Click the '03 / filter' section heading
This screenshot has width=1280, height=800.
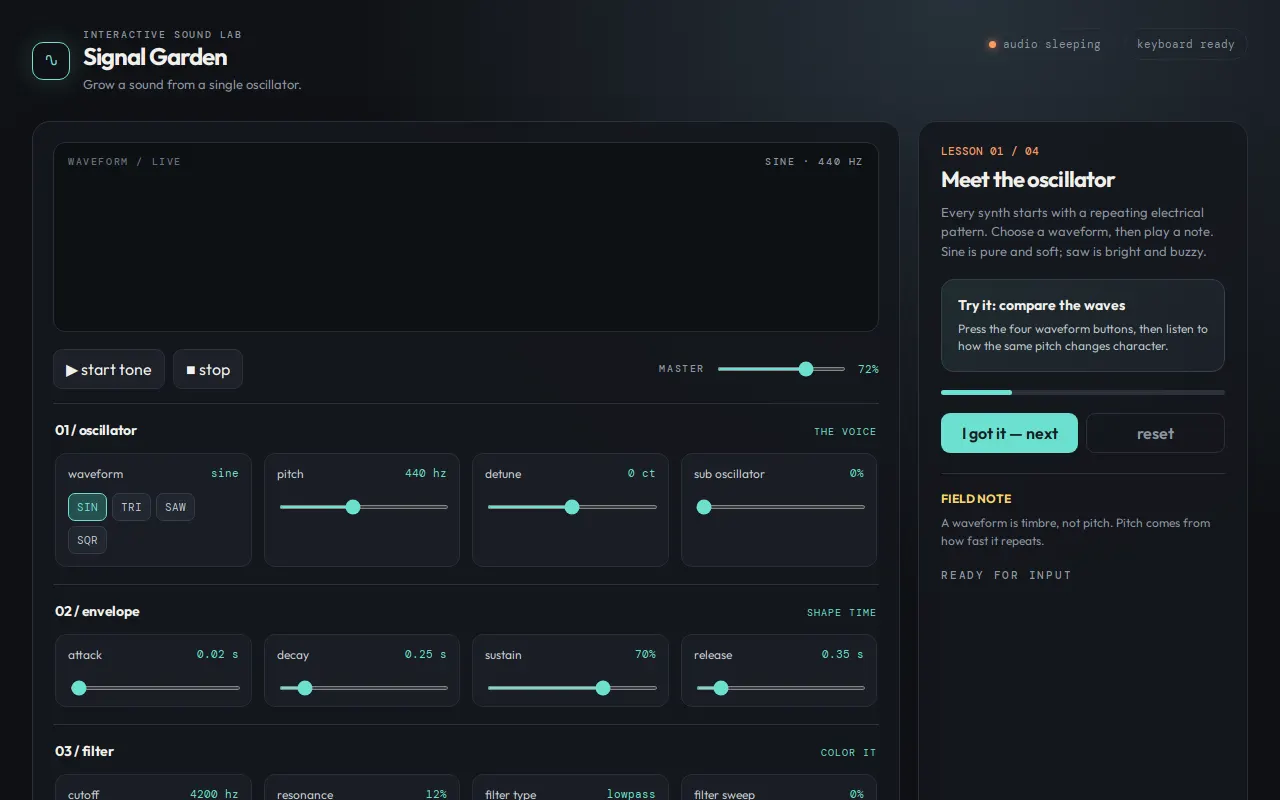coord(84,751)
